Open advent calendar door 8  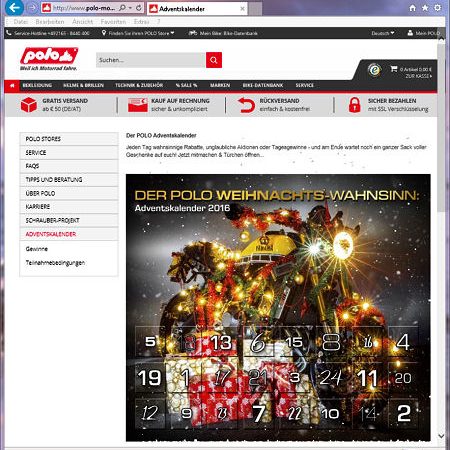point(331,342)
